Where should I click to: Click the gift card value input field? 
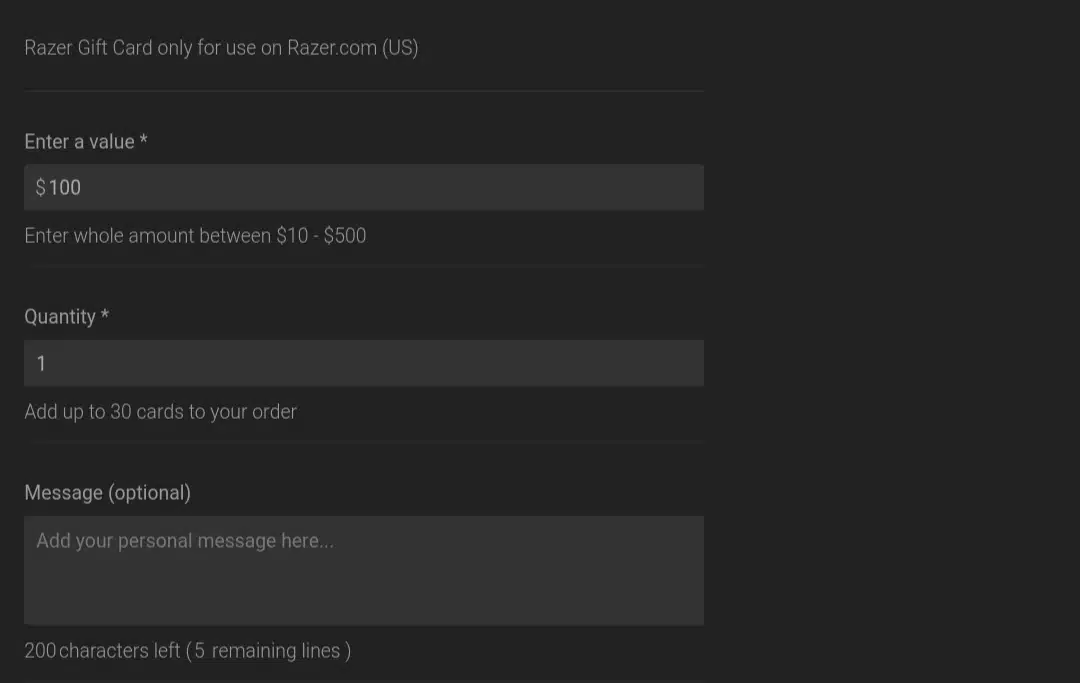coord(364,187)
